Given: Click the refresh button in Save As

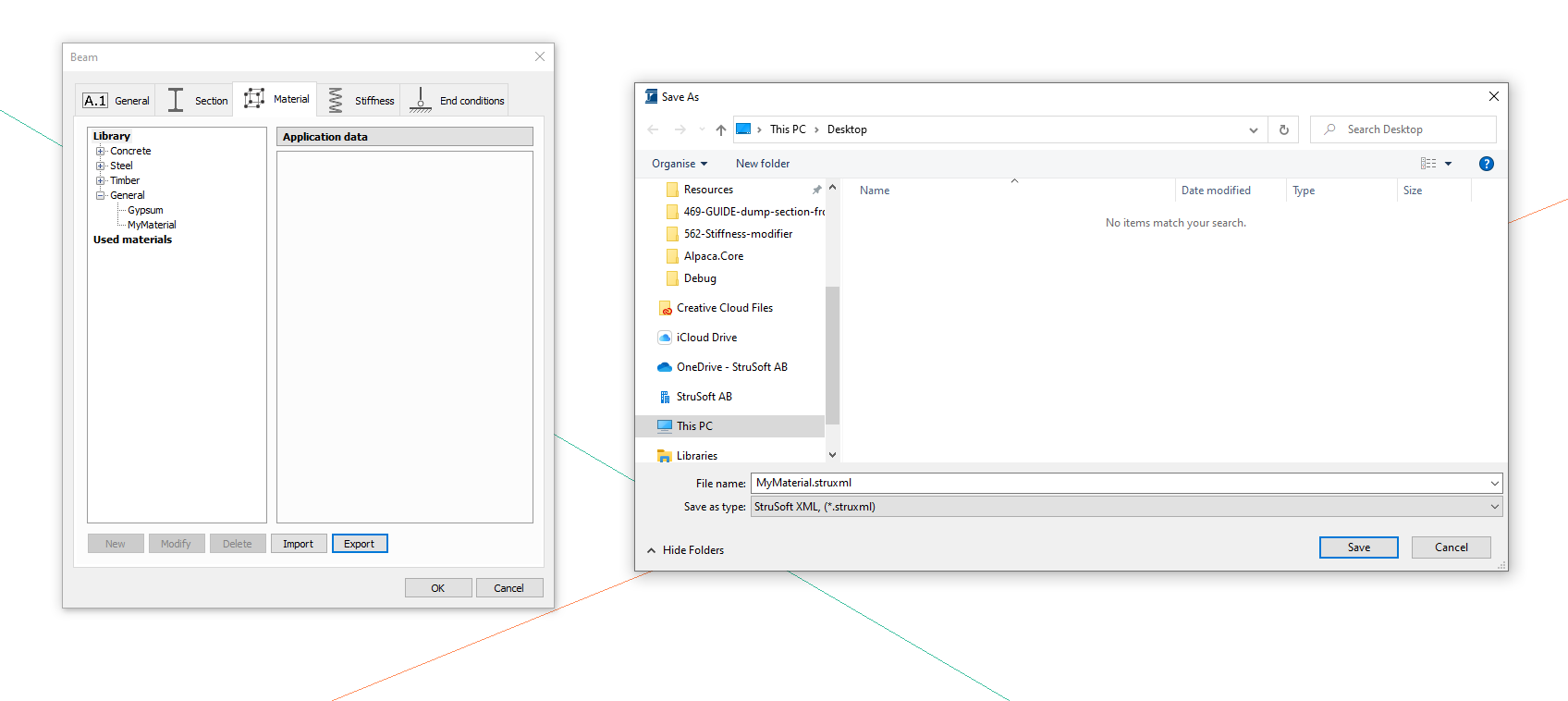Looking at the screenshot, I should [1283, 129].
